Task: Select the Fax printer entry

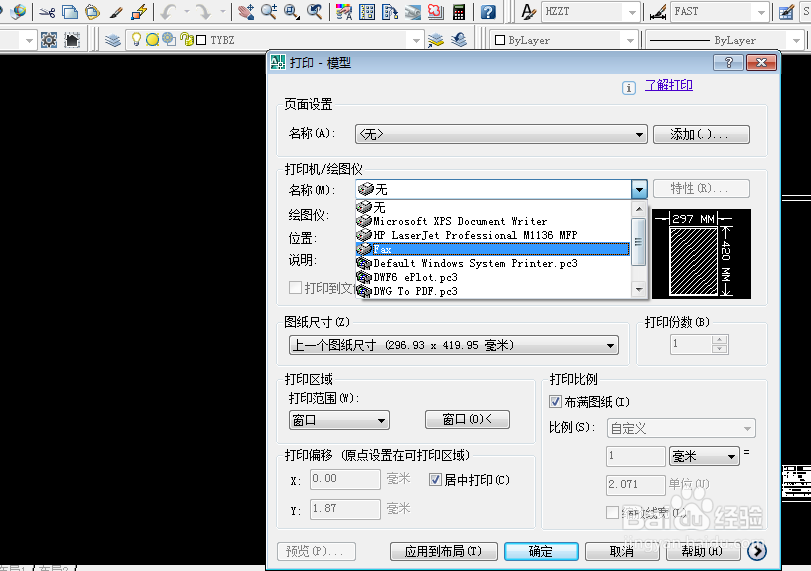Action: 493,249
